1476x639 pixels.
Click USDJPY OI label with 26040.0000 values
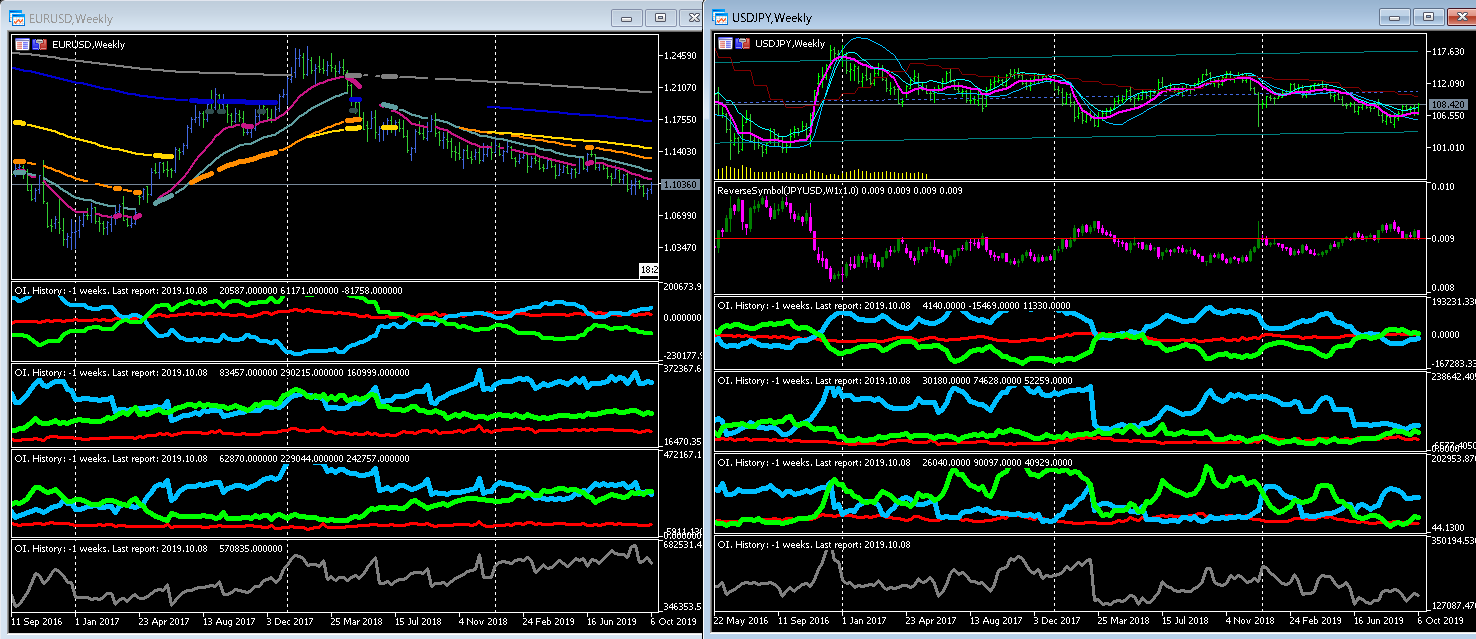coord(895,463)
